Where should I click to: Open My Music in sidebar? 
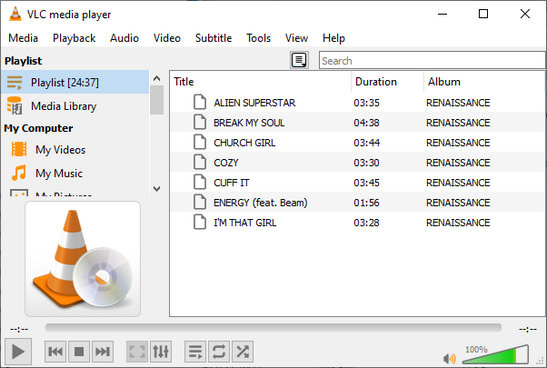pos(75,173)
